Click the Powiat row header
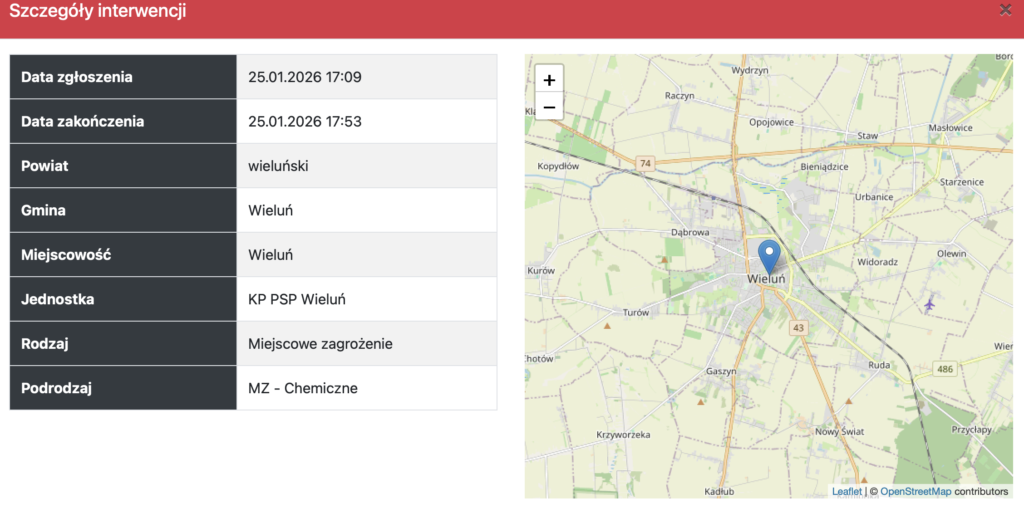Screen dimensions: 1024x508 coord(123,166)
